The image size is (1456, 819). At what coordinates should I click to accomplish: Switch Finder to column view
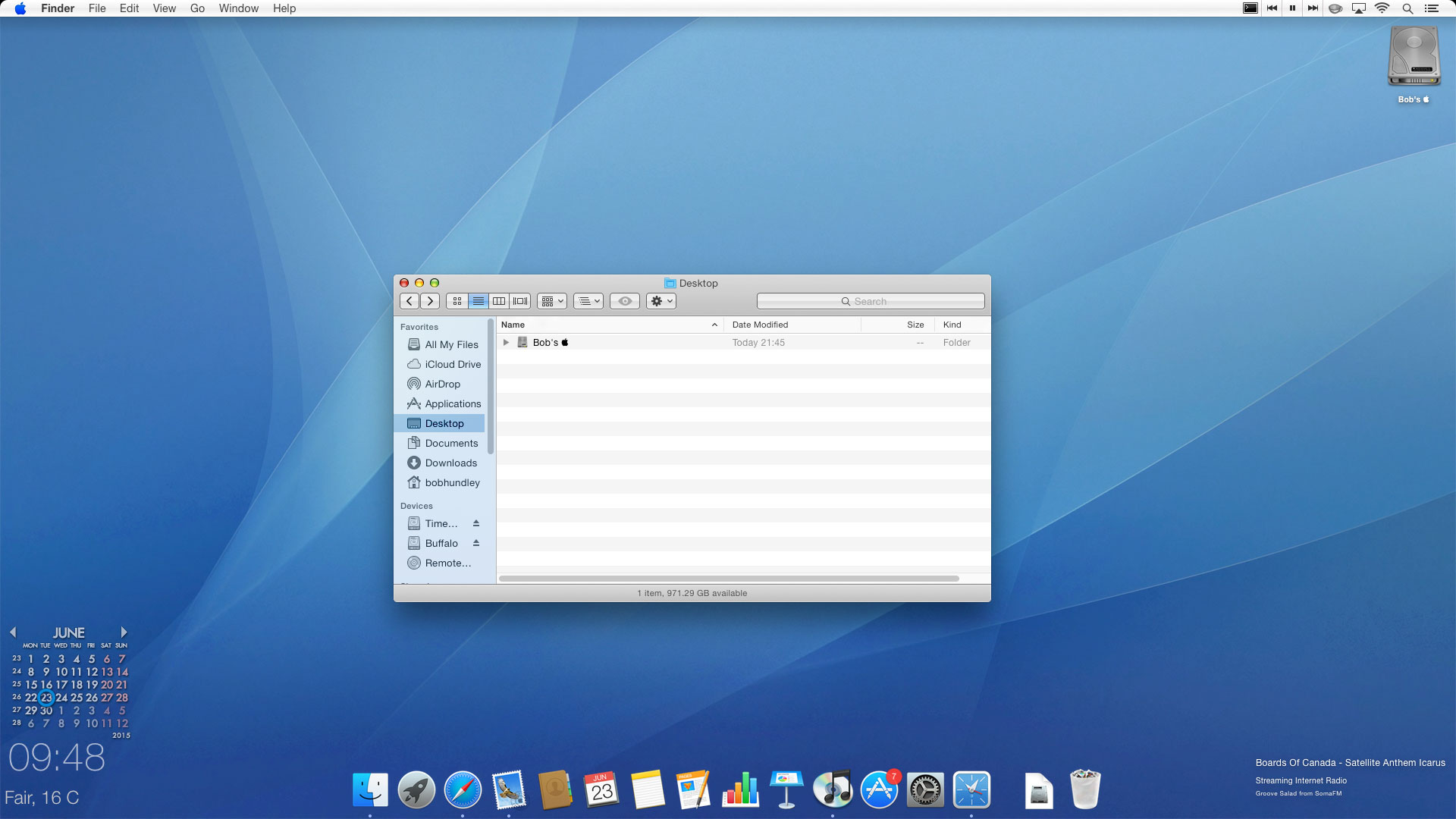[x=499, y=301]
